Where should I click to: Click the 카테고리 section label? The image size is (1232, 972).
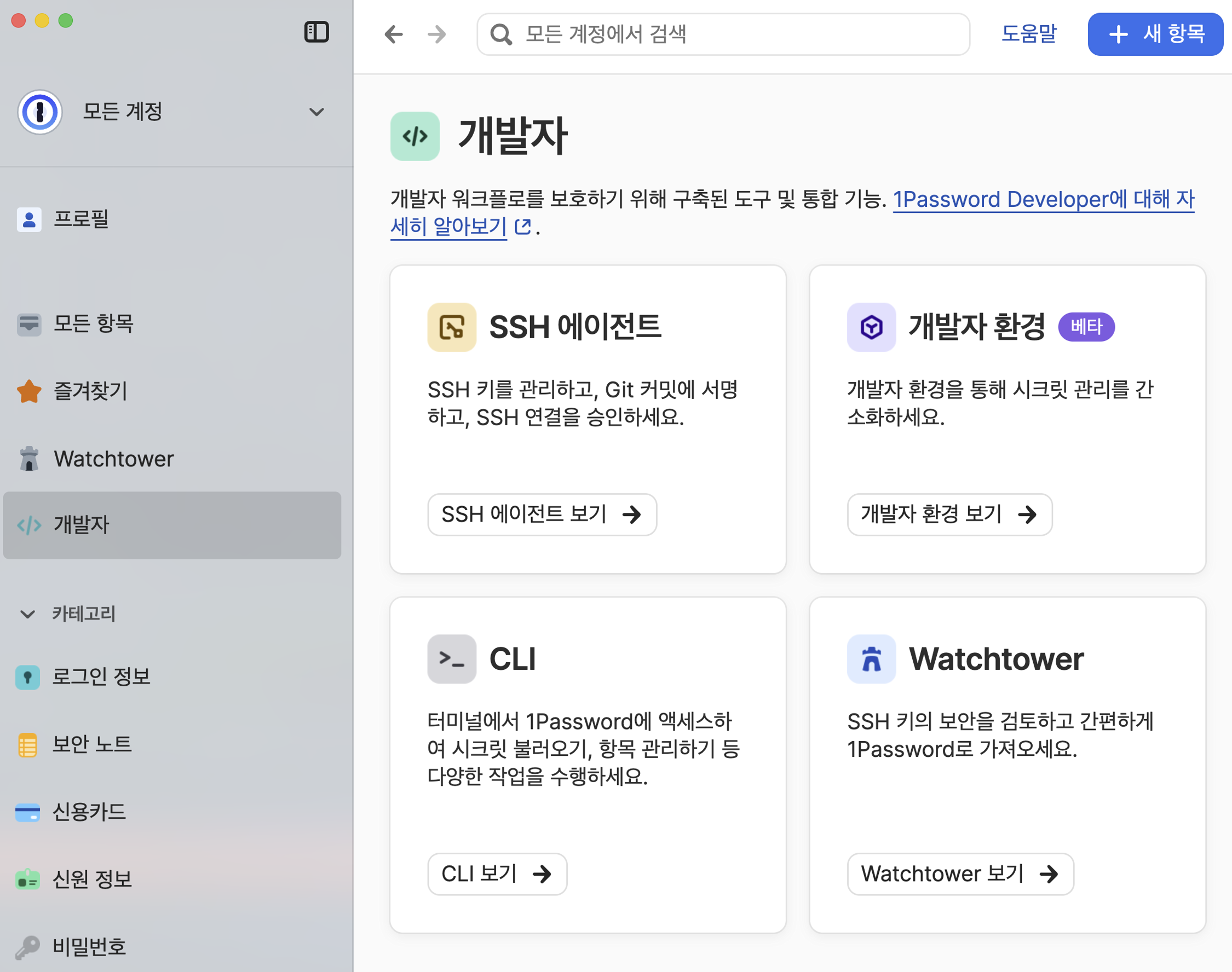point(84,614)
